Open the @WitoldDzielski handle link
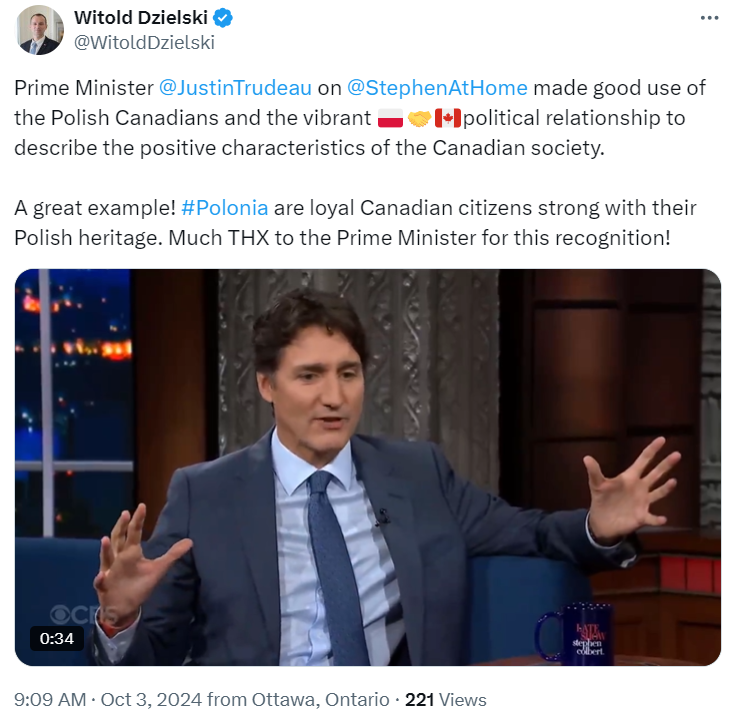The height and width of the screenshot is (712, 740). (144, 42)
